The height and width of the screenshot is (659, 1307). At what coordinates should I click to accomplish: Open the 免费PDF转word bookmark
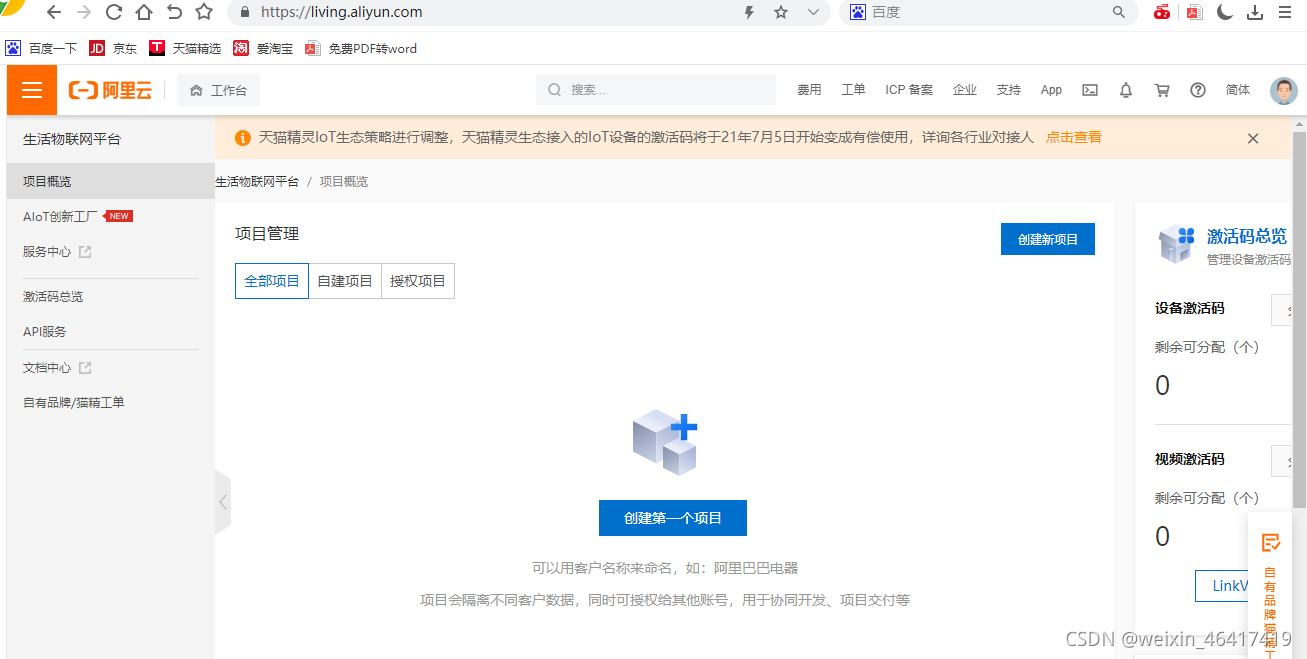pyautogui.click(x=361, y=48)
